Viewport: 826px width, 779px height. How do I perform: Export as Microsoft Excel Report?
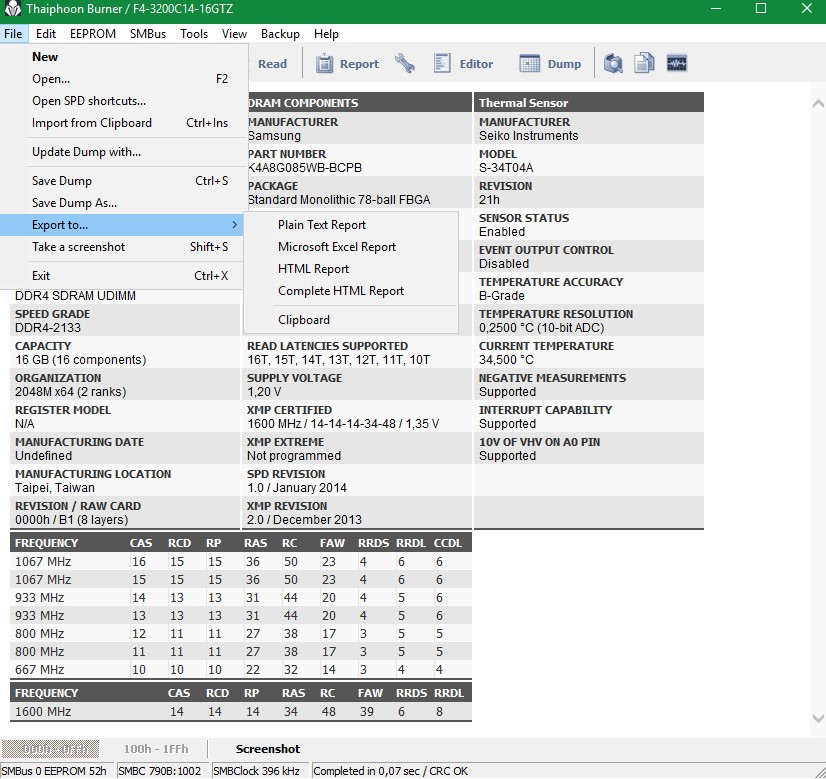tap(351, 247)
